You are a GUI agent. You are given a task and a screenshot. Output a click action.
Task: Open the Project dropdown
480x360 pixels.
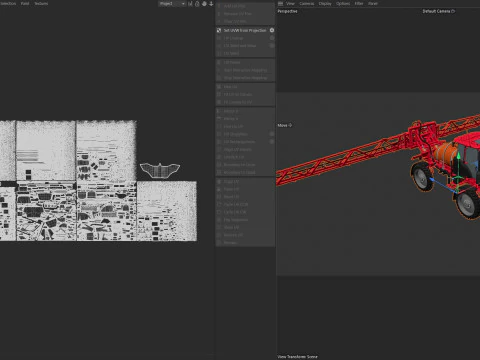[x=172, y=4]
